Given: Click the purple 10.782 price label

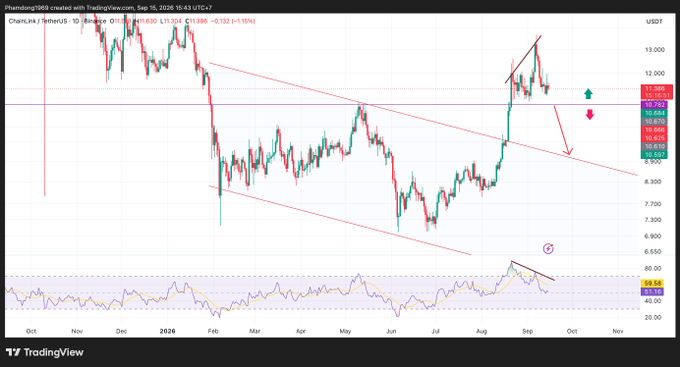Looking at the screenshot, I should [x=654, y=105].
